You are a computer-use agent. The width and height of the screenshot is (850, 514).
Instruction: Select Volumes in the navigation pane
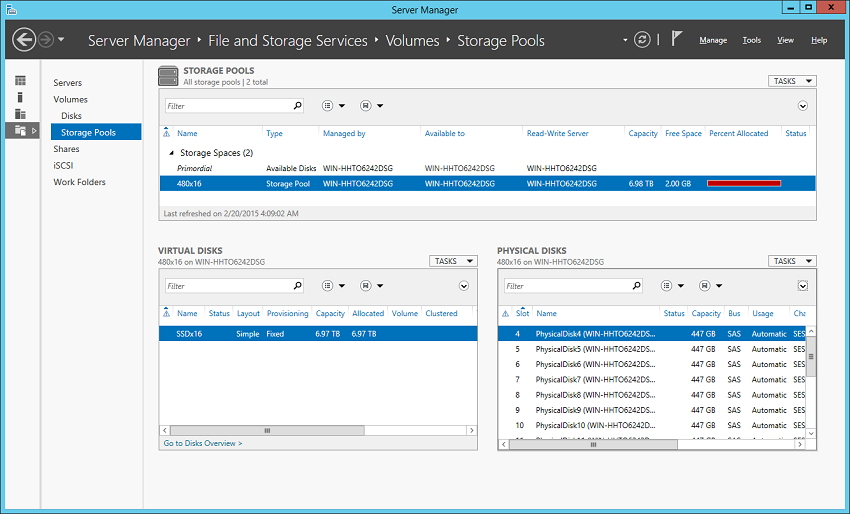point(70,100)
